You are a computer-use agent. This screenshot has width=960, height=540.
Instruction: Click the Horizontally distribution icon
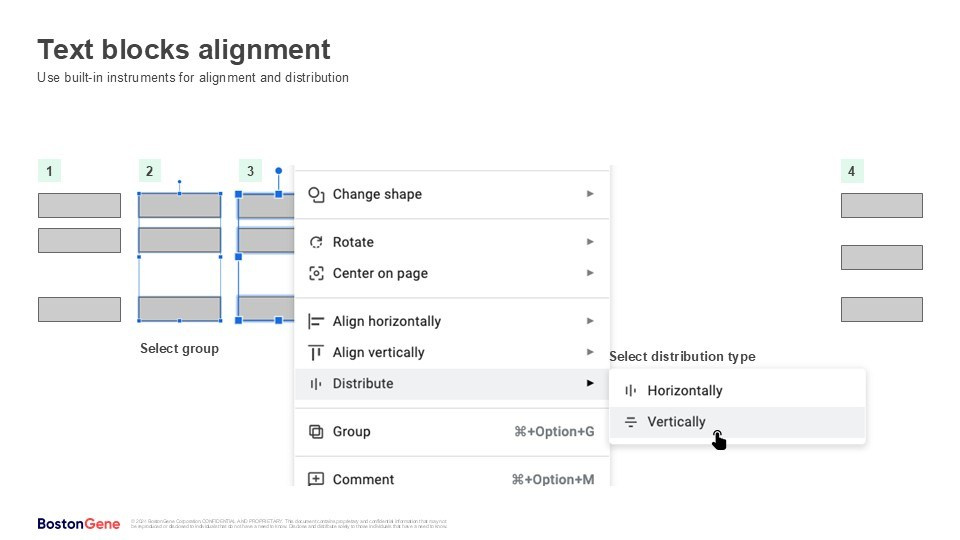click(630, 390)
